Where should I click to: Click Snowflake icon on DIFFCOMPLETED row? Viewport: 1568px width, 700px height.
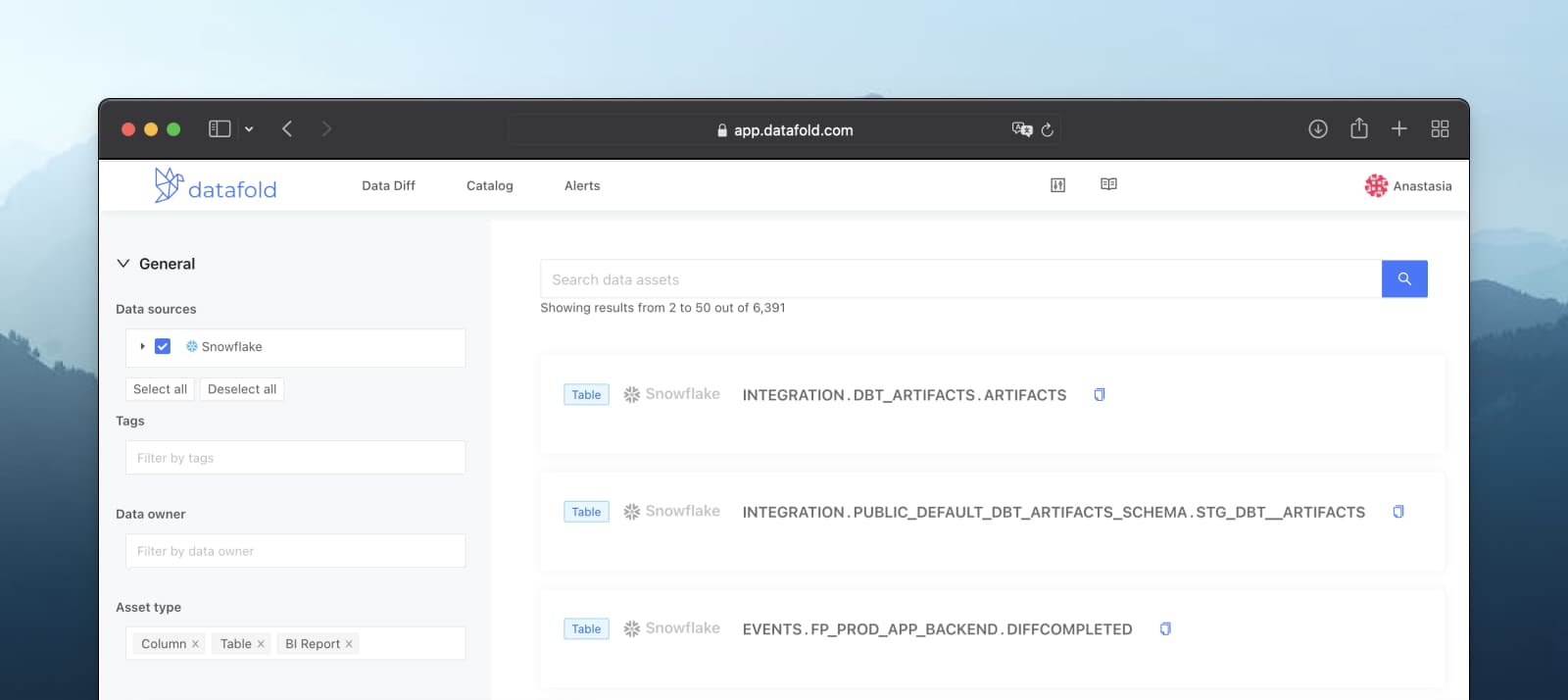pyautogui.click(x=632, y=628)
